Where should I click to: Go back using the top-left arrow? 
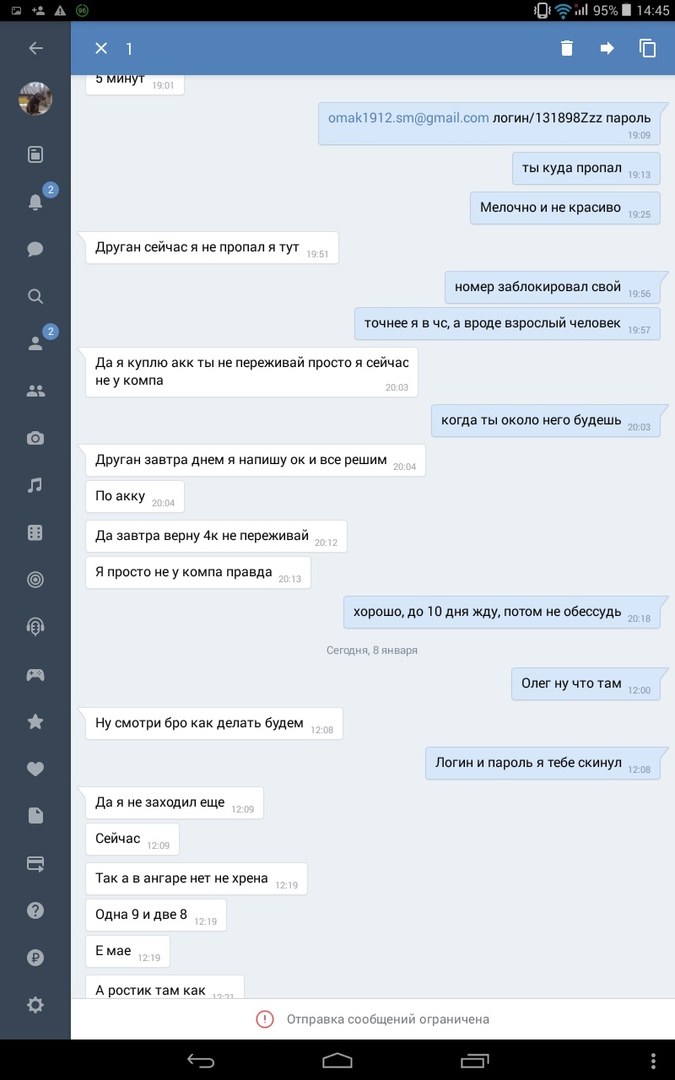tap(36, 48)
